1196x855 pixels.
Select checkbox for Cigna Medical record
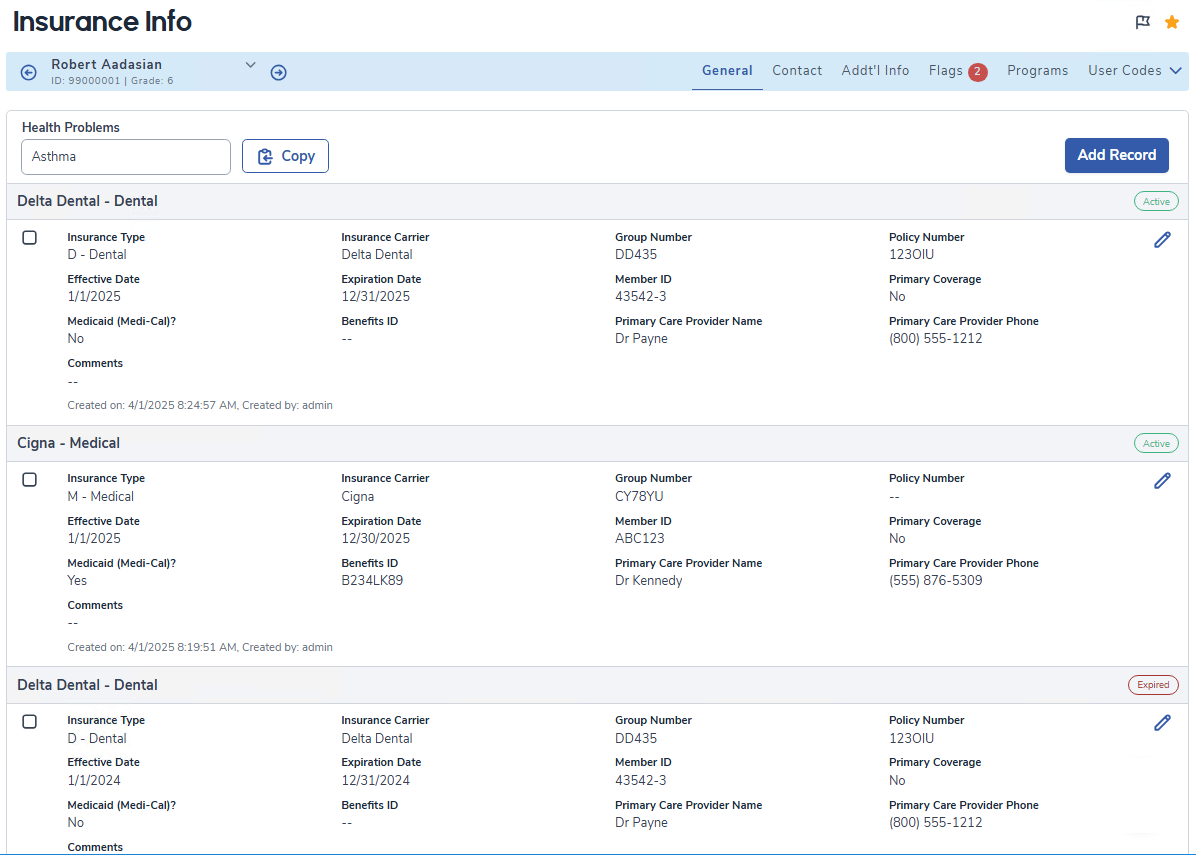(30, 480)
